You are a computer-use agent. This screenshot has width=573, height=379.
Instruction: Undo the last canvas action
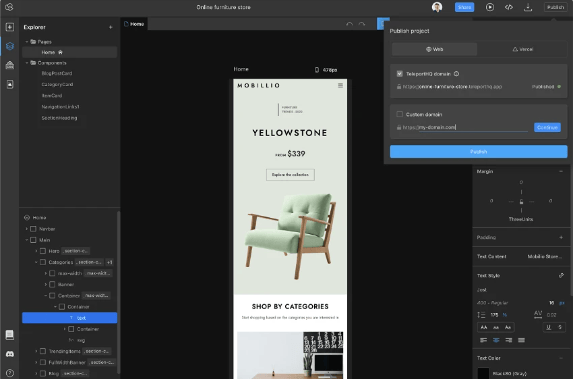coord(349,24)
